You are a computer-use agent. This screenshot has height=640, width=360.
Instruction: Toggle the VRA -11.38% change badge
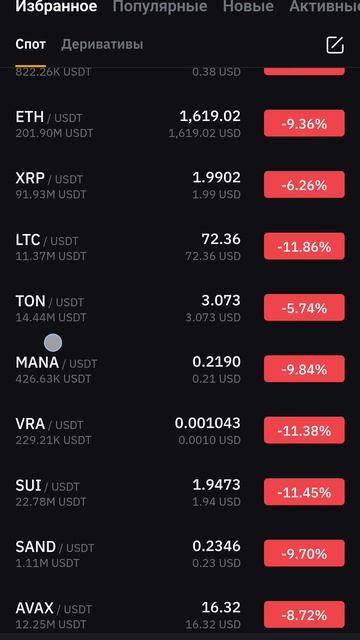(x=304, y=430)
